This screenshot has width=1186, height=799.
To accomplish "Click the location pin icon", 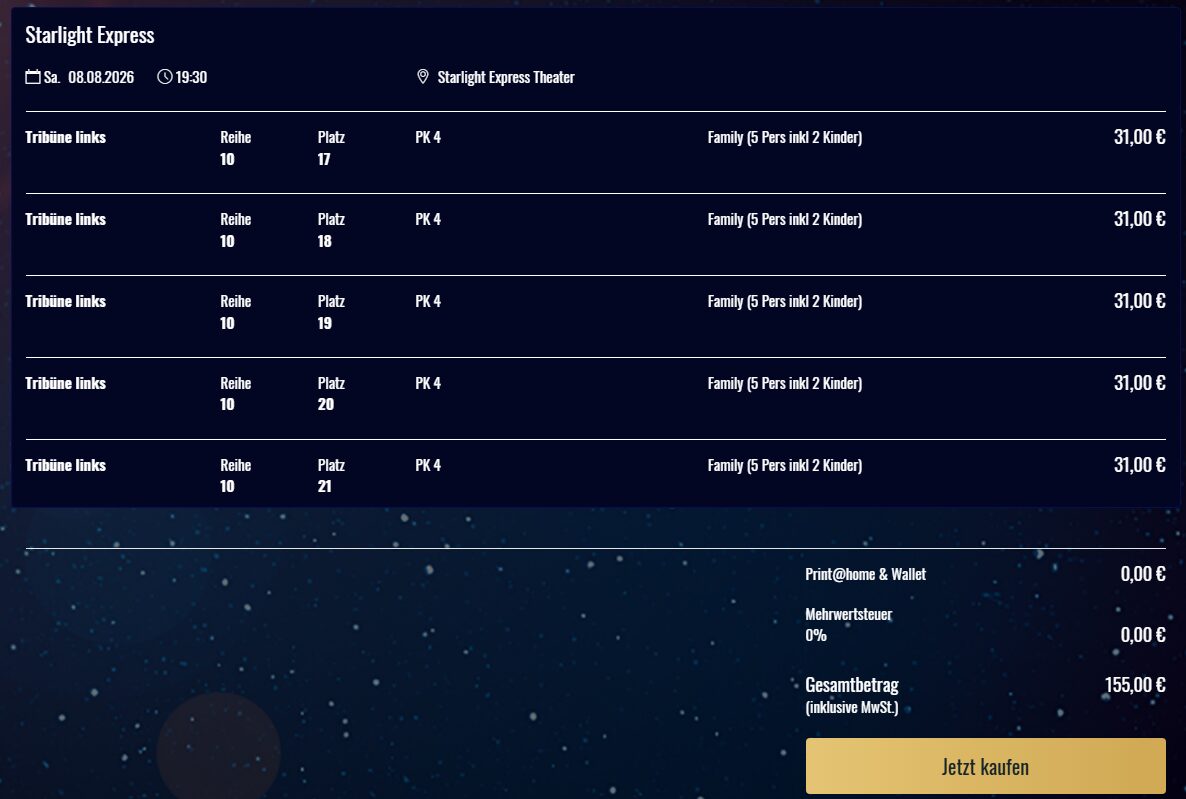I will click(x=423, y=76).
